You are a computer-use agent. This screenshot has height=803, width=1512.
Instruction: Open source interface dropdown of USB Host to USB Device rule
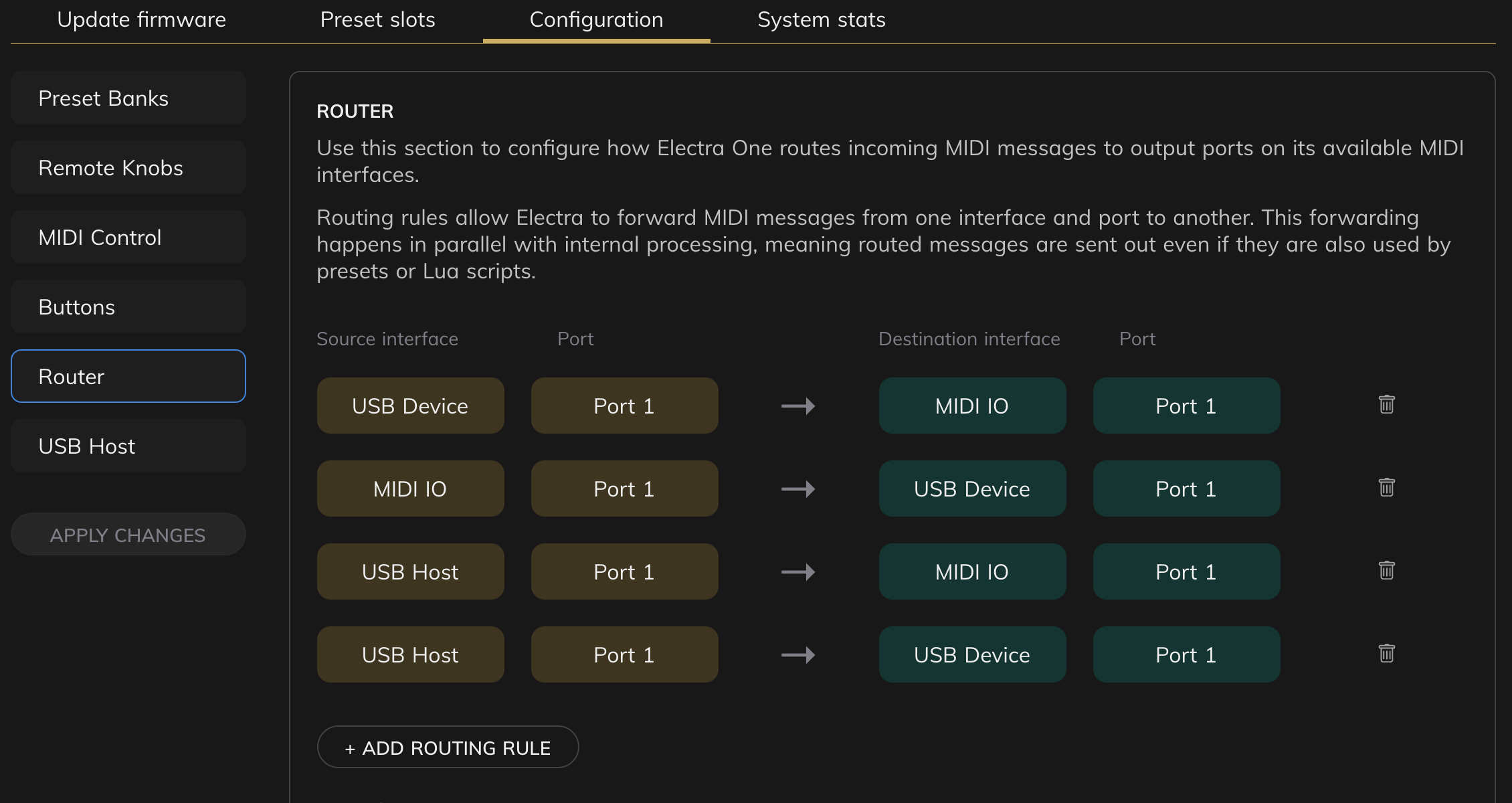coord(410,654)
